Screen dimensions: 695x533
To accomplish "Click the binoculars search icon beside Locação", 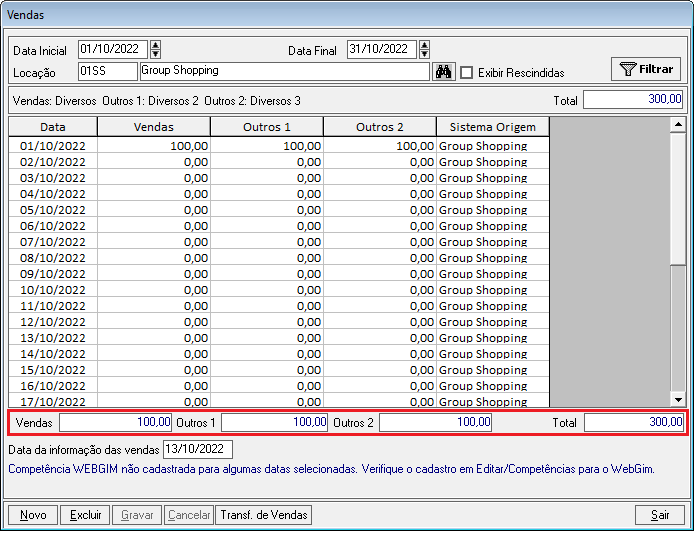I will point(443,72).
